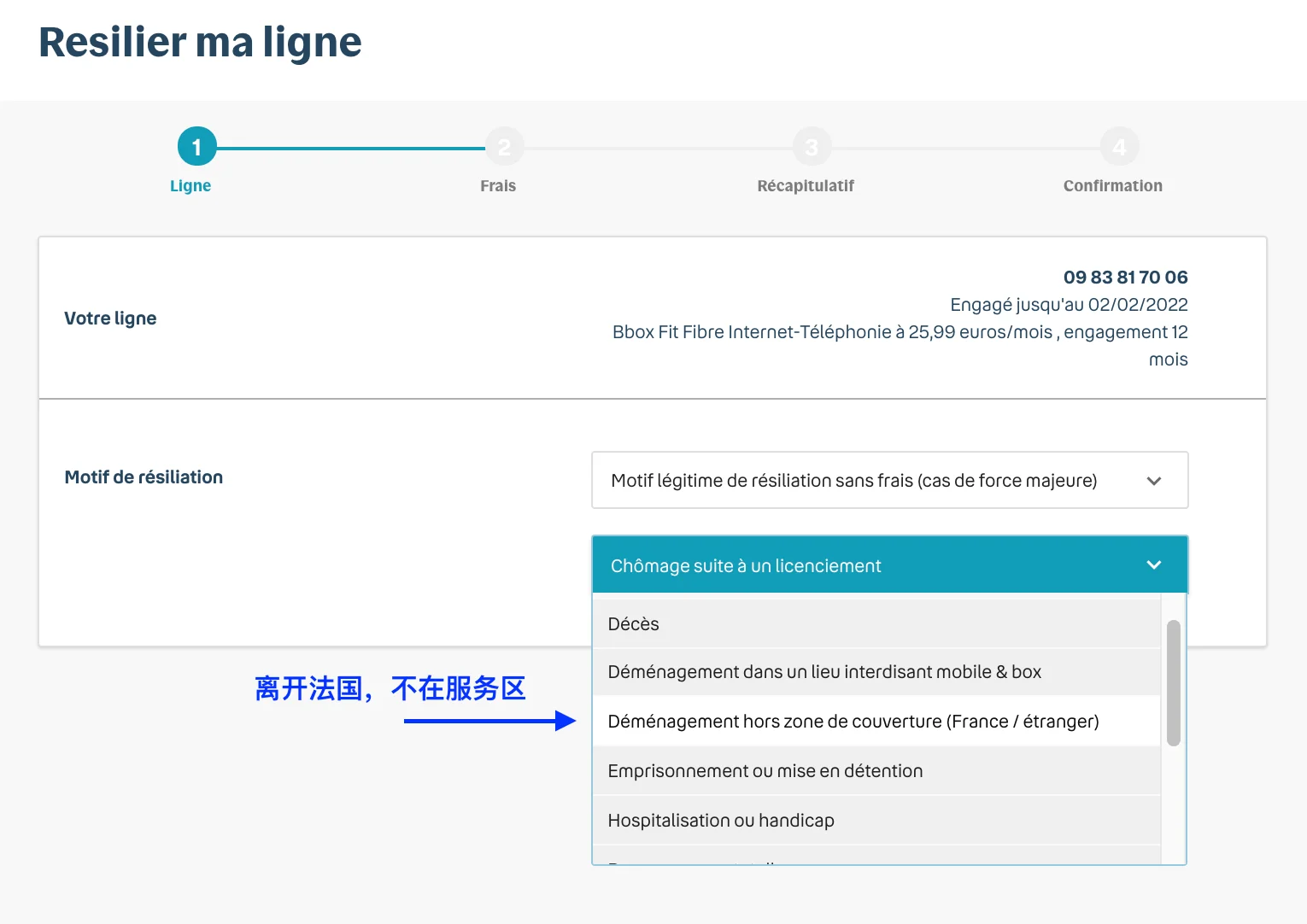The height and width of the screenshot is (924, 1307).
Task: Click the step 2 Frais circle
Action: click(505, 147)
